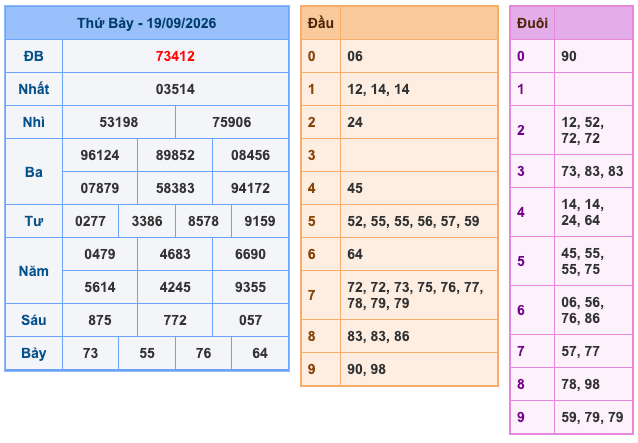Screen dimensions: 638x443
Task: Select fifth prize number 5614
Action: (x=100, y=287)
